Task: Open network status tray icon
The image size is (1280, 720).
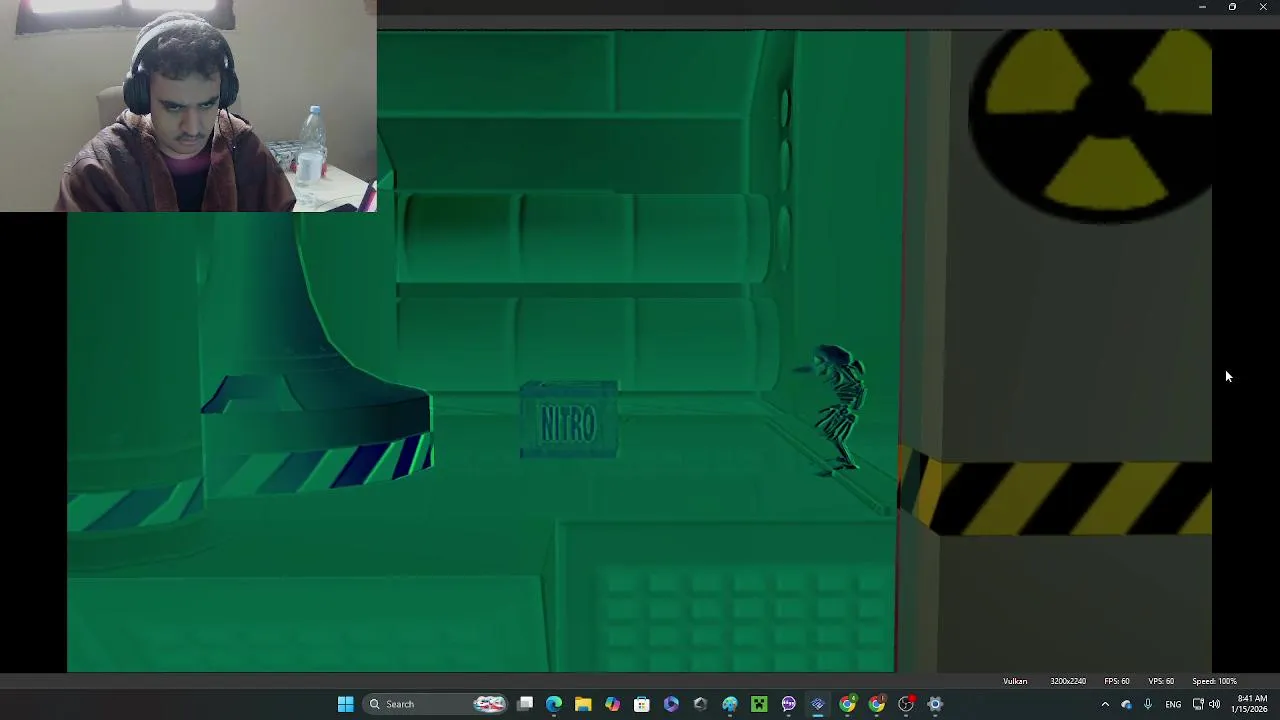Action: click(x=1198, y=704)
